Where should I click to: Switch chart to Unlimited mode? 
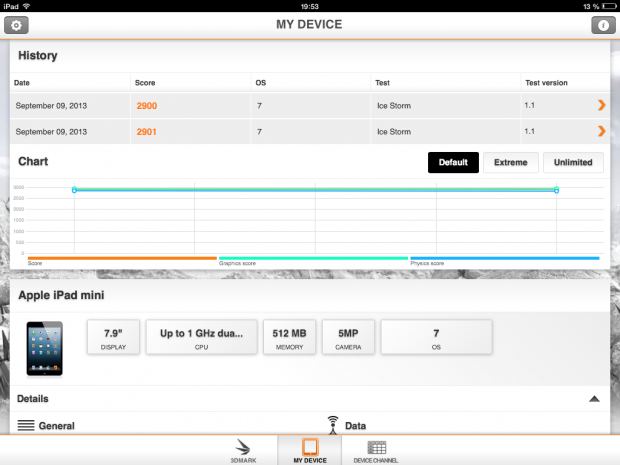[573, 162]
